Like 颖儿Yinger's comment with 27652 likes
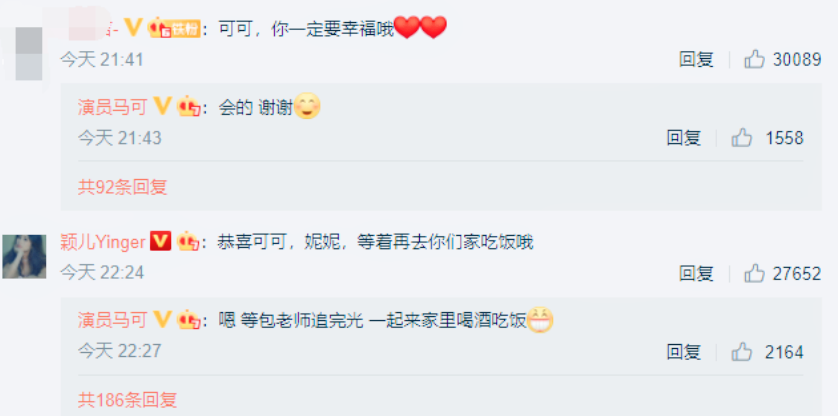This screenshot has width=840, height=416. click(754, 273)
